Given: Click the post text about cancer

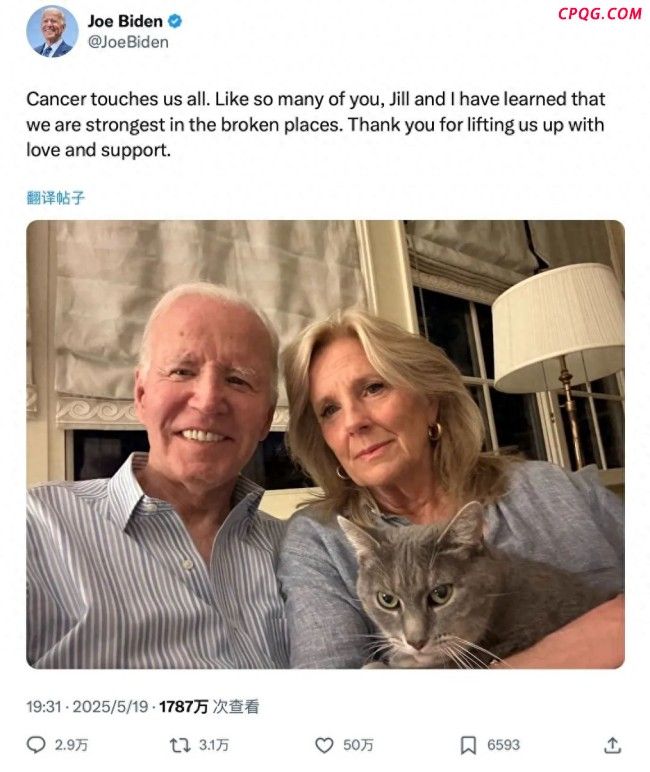Looking at the screenshot, I should pos(316,125).
